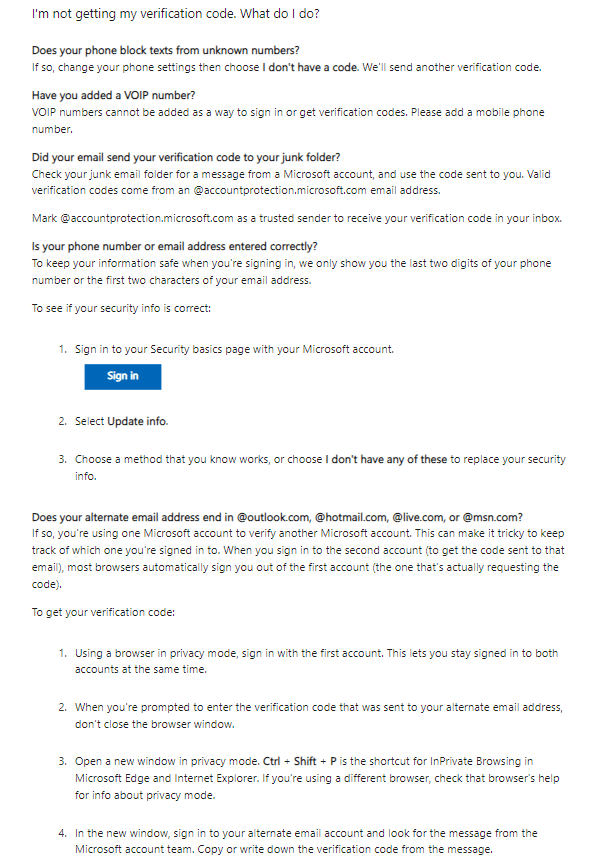The image size is (594, 862).
Task: Click step "Using a browser in privacy mode"
Action: tap(317, 661)
